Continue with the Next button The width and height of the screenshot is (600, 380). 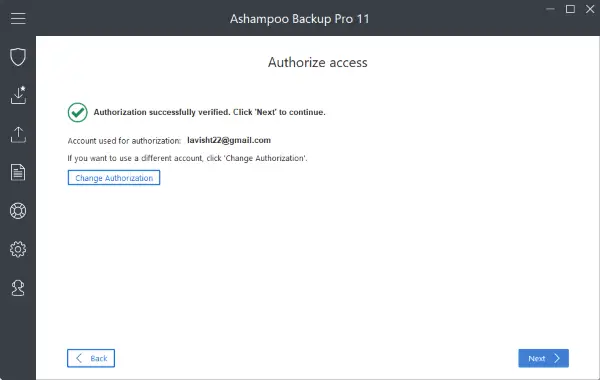tap(543, 358)
